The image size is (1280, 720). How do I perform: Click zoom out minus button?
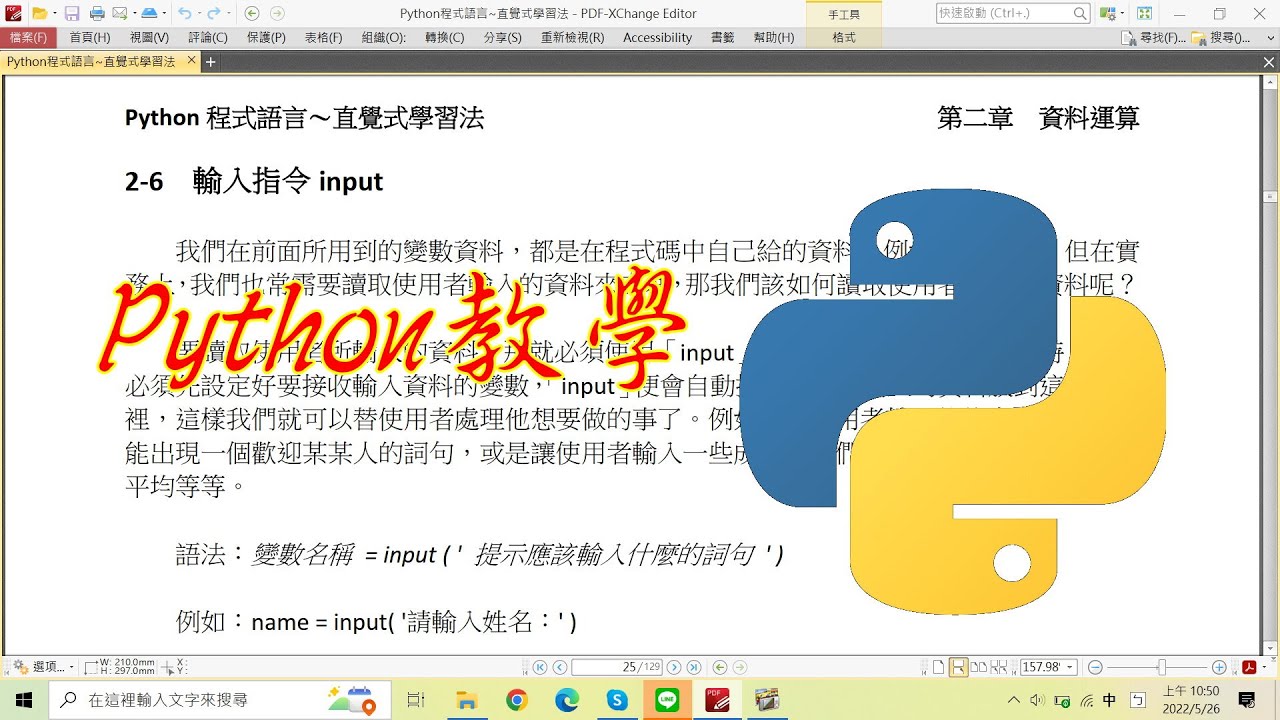pyautogui.click(x=1095, y=667)
